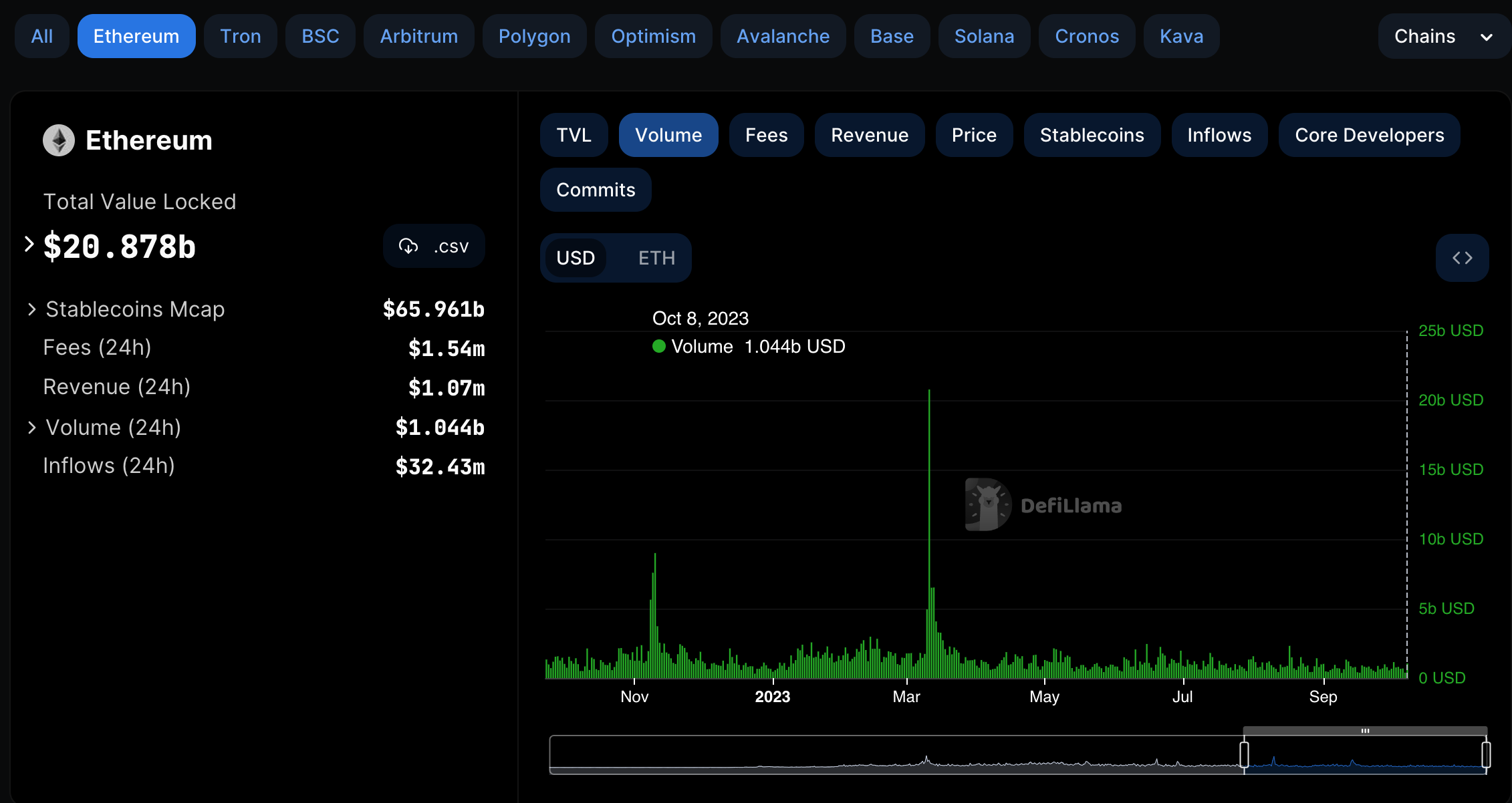Expand the Total Value Locked breakdown
1512x803 pixels.
click(x=29, y=245)
